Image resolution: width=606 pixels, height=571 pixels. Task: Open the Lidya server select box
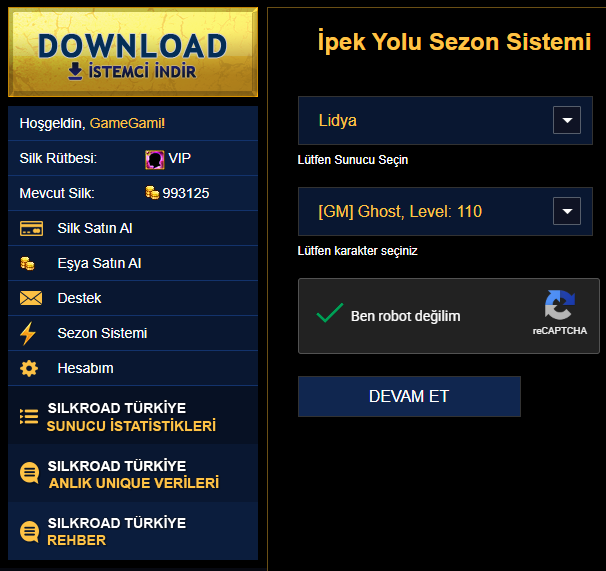point(445,121)
